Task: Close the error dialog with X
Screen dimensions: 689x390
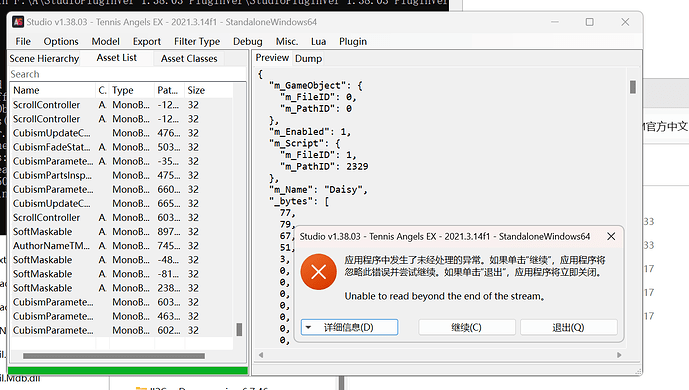Action: tap(611, 236)
